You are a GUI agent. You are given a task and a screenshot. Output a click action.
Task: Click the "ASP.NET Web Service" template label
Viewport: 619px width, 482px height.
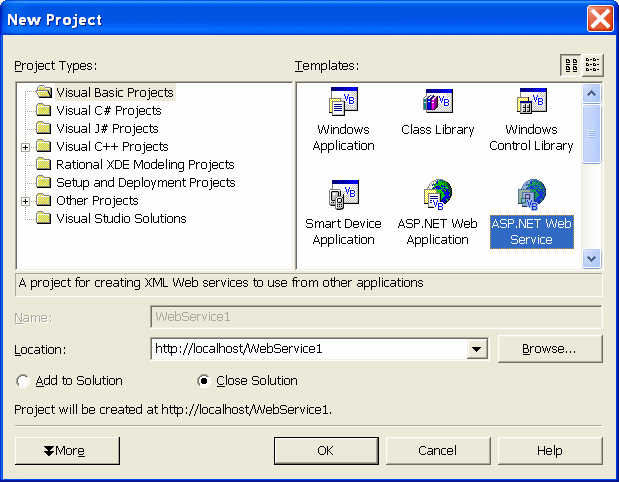tap(531, 232)
